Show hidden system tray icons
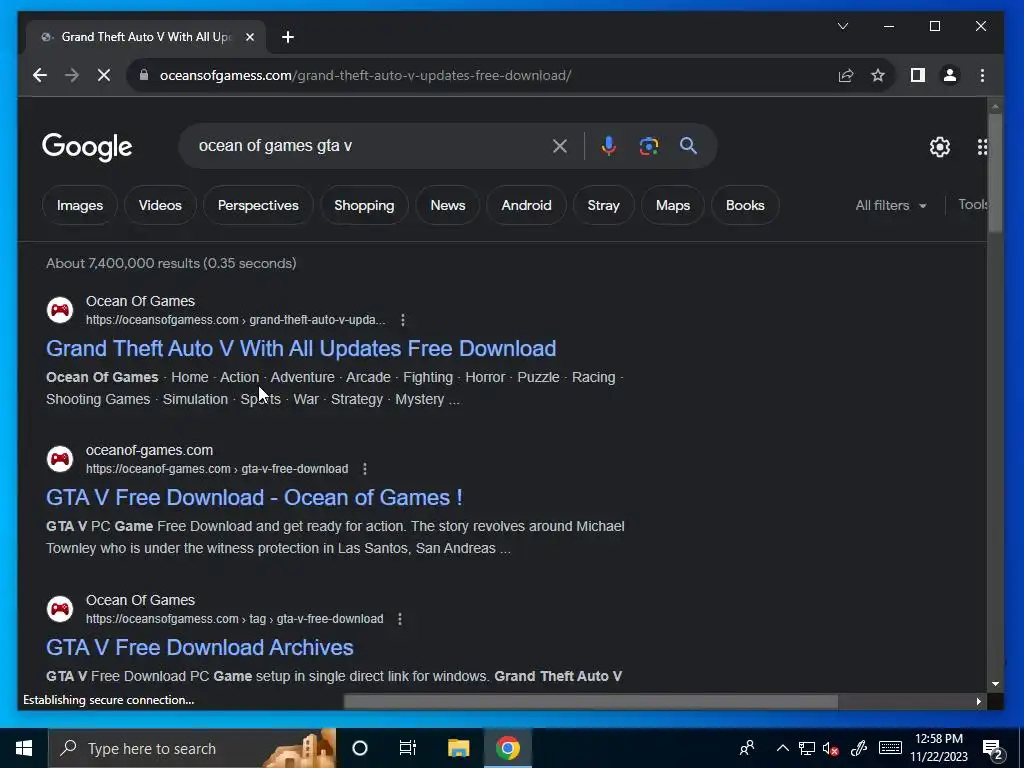The image size is (1024, 768). click(782, 748)
